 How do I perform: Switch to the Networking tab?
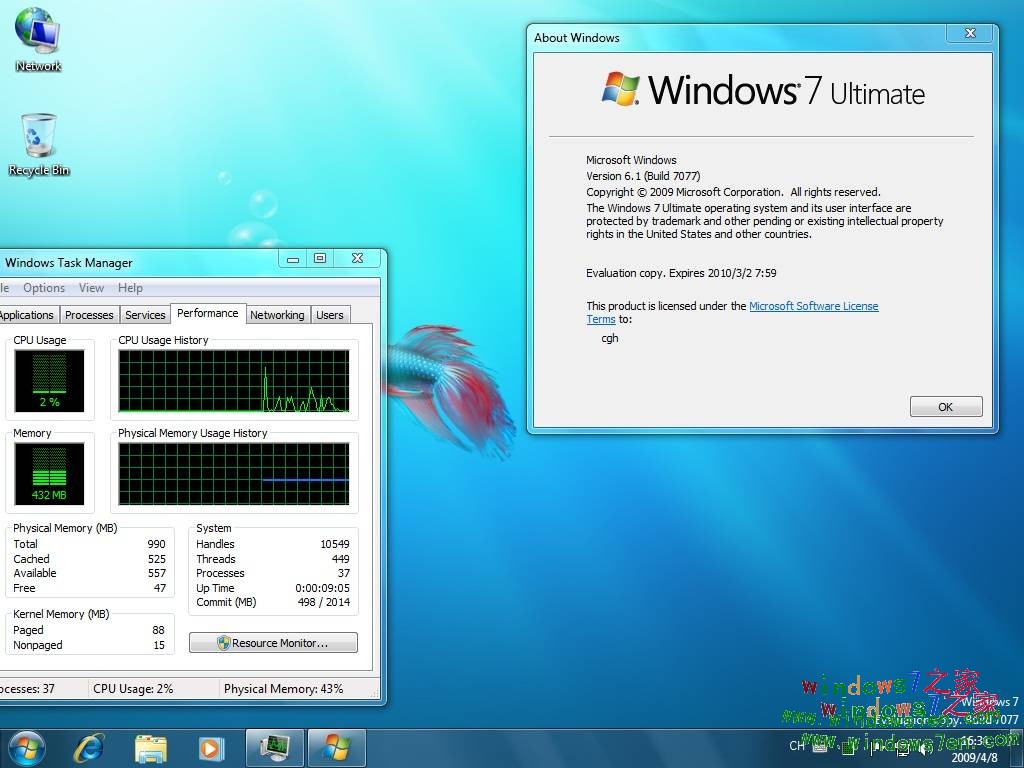pos(277,314)
